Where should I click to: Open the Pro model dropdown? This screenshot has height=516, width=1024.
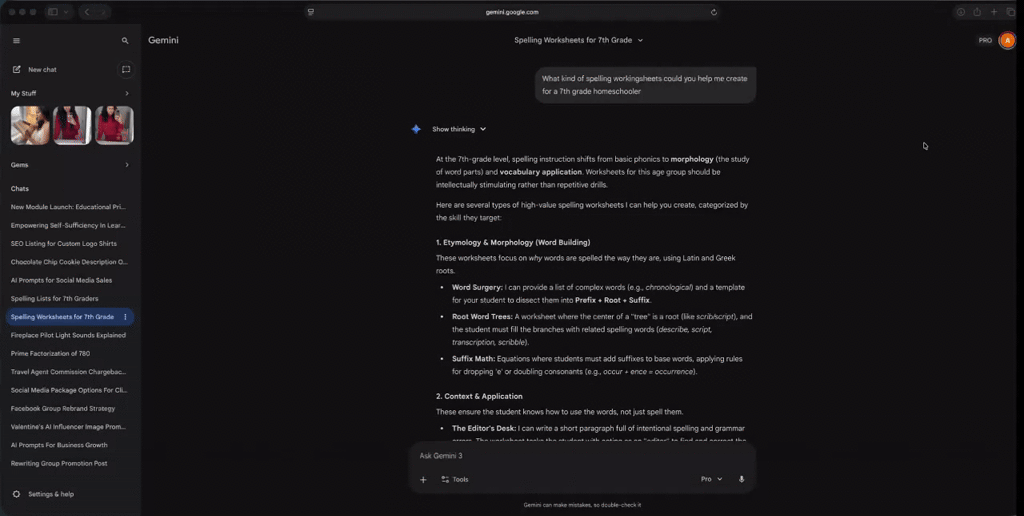tap(711, 479)
